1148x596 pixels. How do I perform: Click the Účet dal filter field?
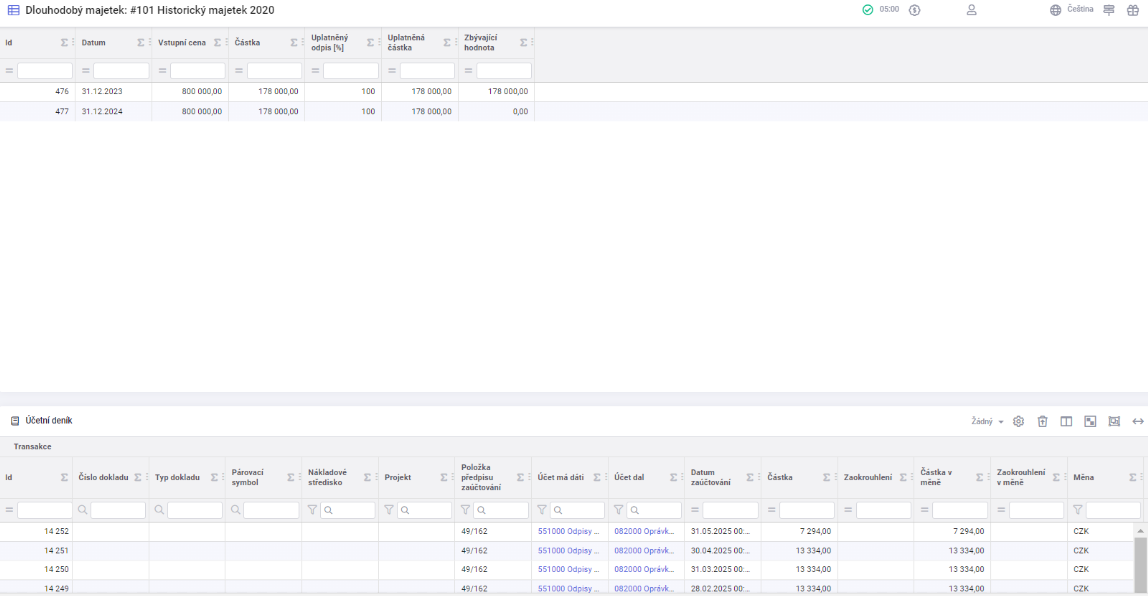pos(654,510)
